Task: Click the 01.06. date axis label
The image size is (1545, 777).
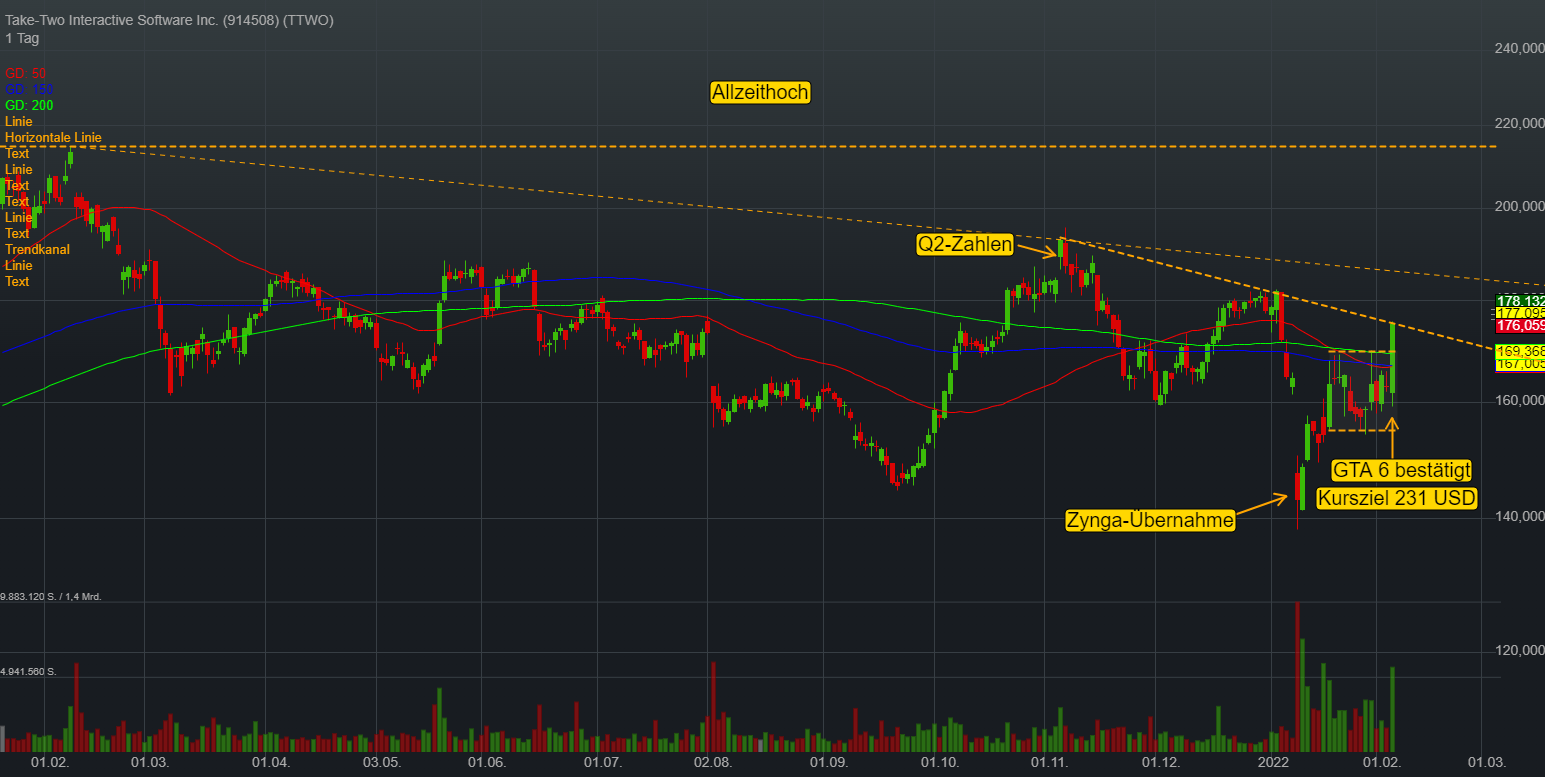Action: tap(486, 763)
